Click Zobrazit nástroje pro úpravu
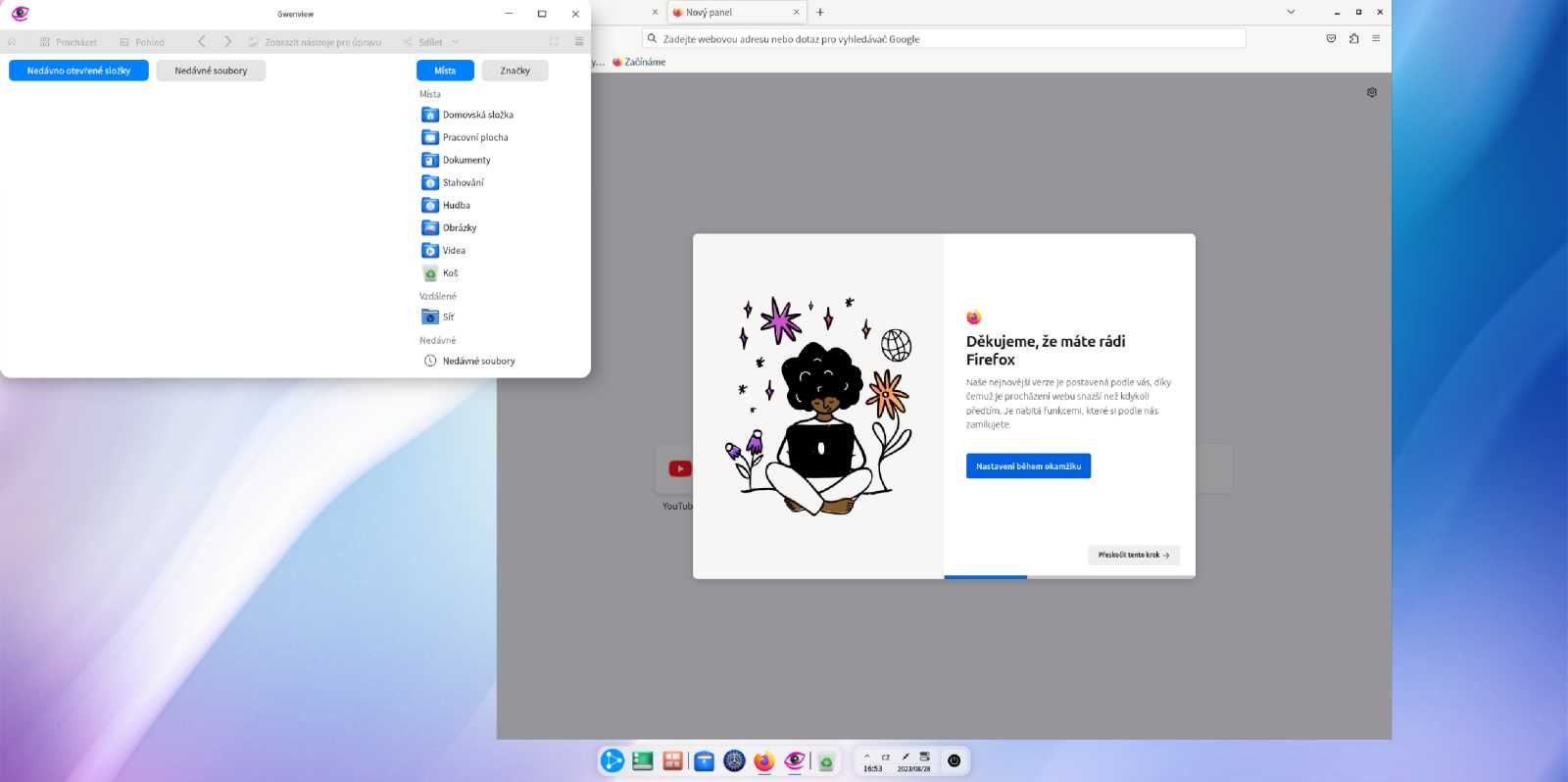Image resolution: width=1568 pixels, height=782 pixels. click(315, 42)
